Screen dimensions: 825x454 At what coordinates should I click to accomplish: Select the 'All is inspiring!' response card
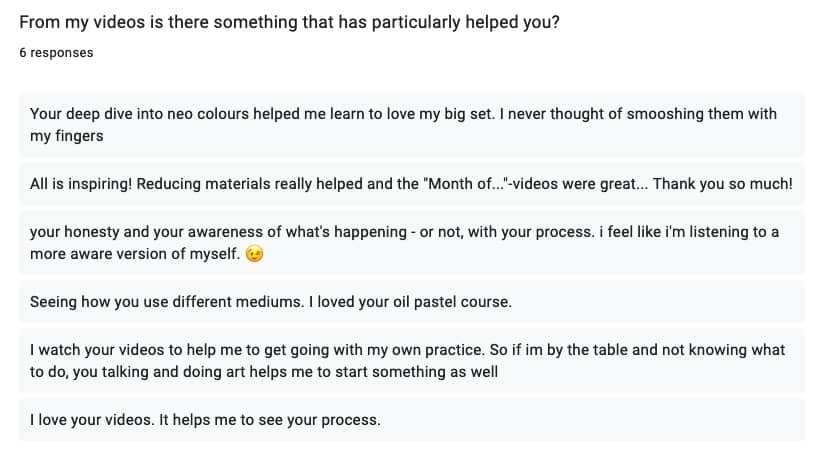click(412, 184)
